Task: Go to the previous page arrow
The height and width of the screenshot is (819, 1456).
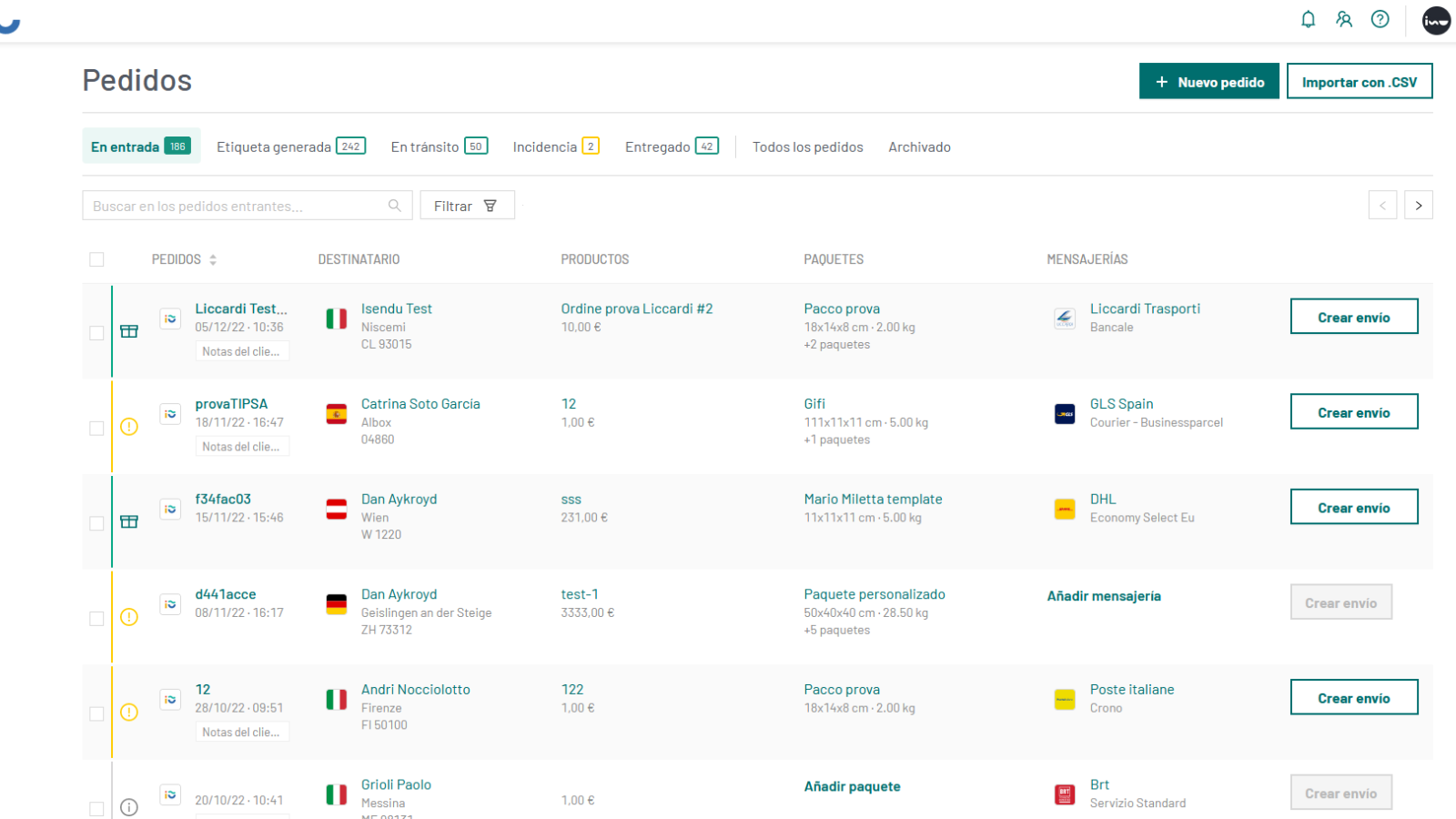Action: point(1382,206)
